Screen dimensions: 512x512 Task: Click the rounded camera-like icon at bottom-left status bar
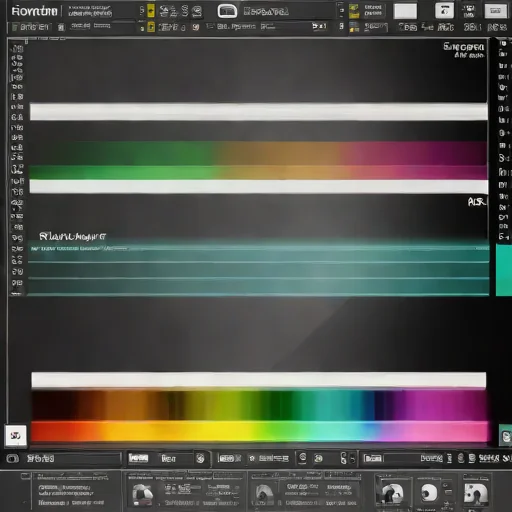click(x=13, y=459)
